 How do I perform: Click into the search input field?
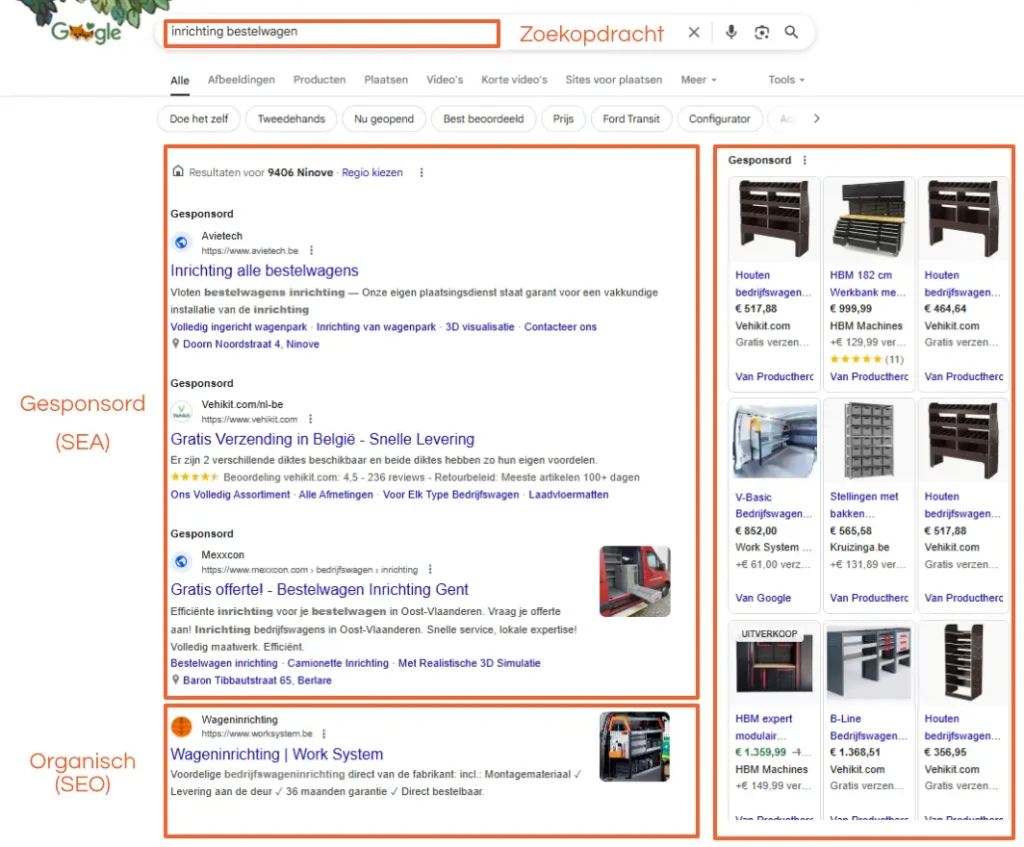click(330, 32)
